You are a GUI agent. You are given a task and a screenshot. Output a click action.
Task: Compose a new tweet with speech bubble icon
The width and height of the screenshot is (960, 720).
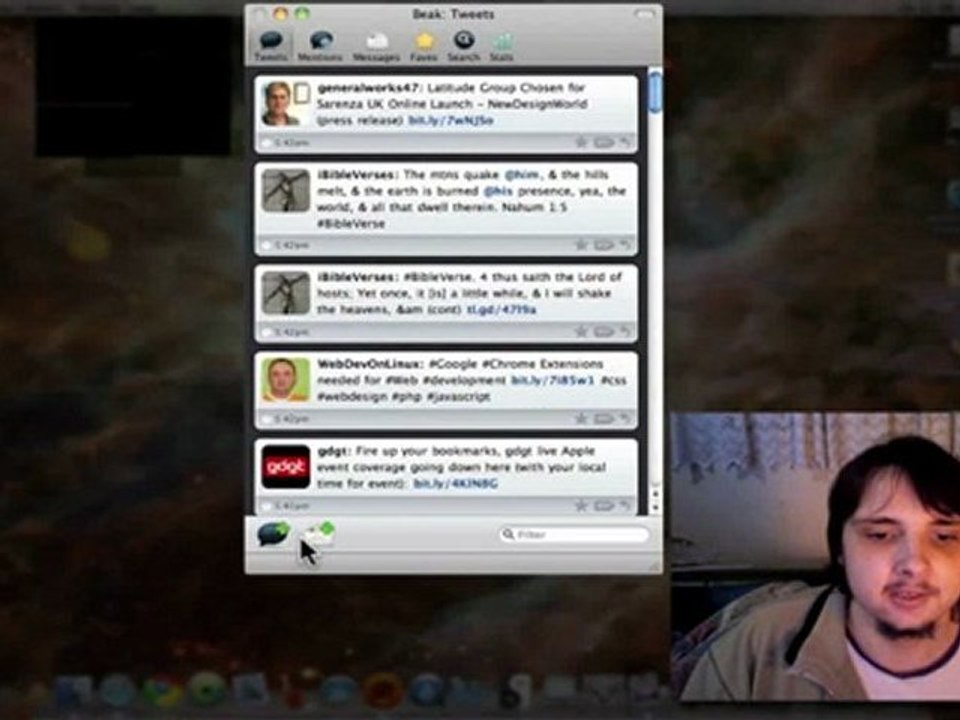tap(273, 534)
